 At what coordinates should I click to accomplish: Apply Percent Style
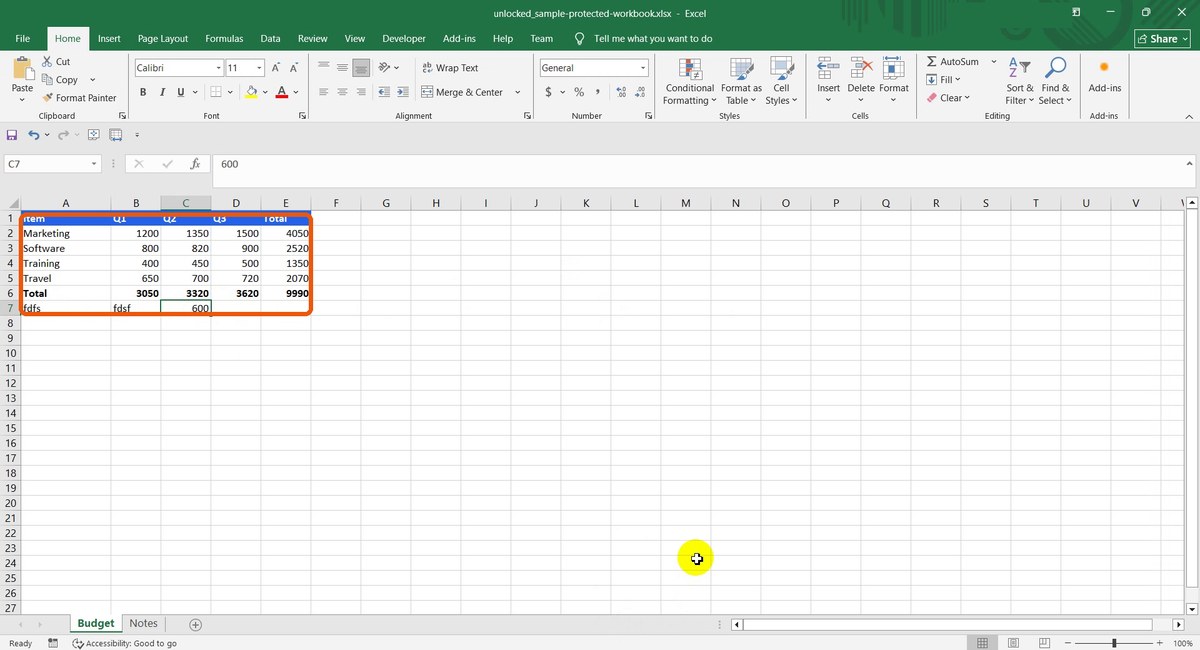point(579,92)
